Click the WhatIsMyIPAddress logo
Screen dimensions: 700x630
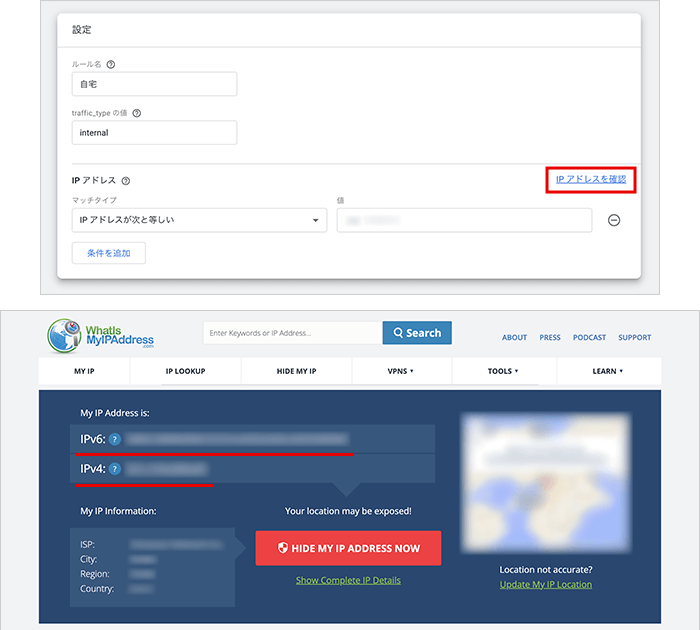(x=101, y=336)
